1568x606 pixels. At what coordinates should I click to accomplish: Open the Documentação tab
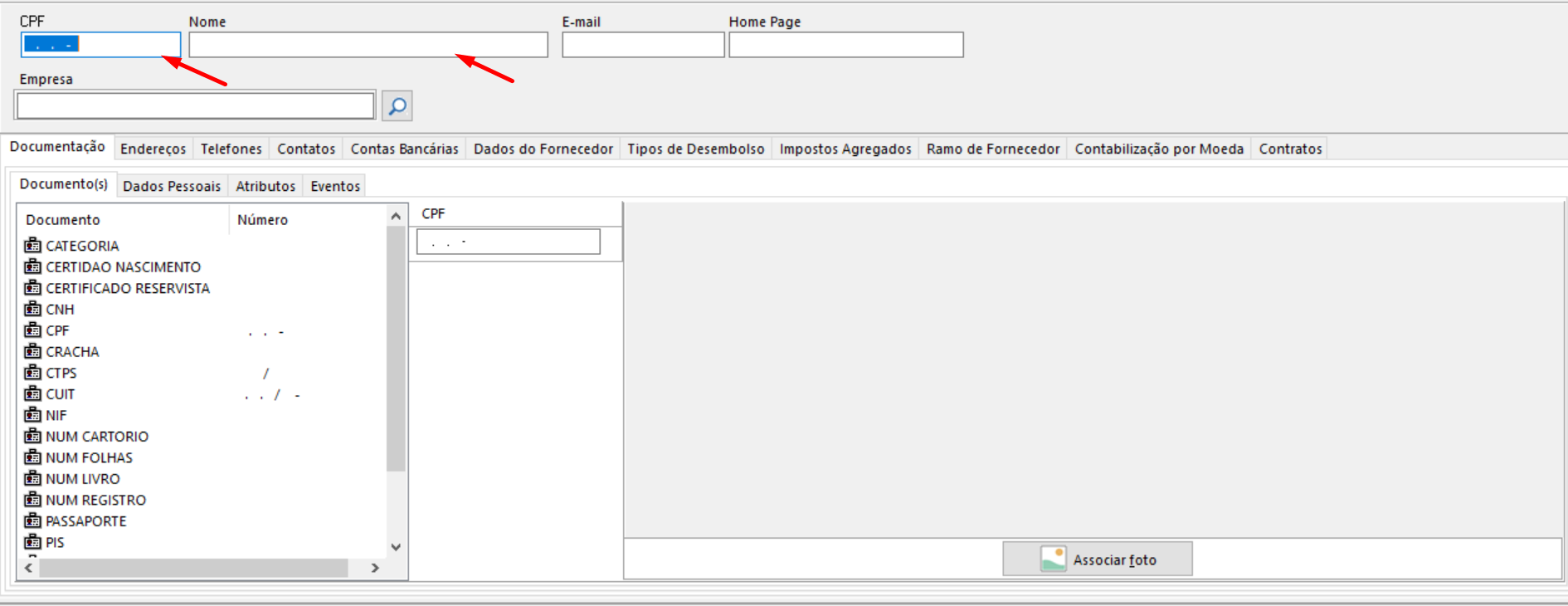[x=57, y=147]
